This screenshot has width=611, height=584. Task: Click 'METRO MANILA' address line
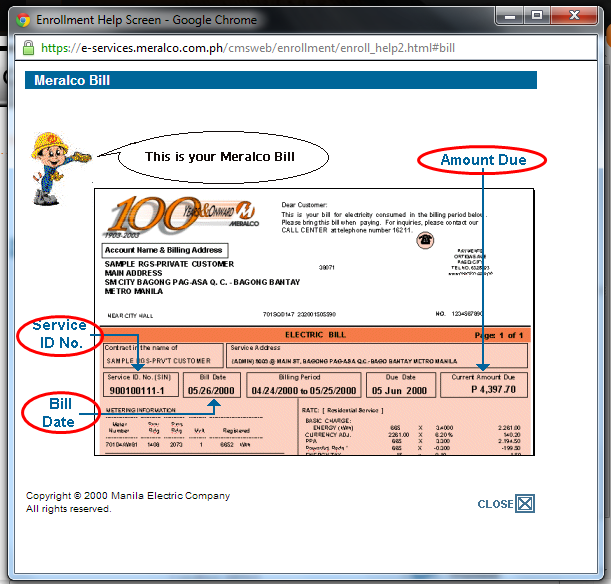[134, 291]
